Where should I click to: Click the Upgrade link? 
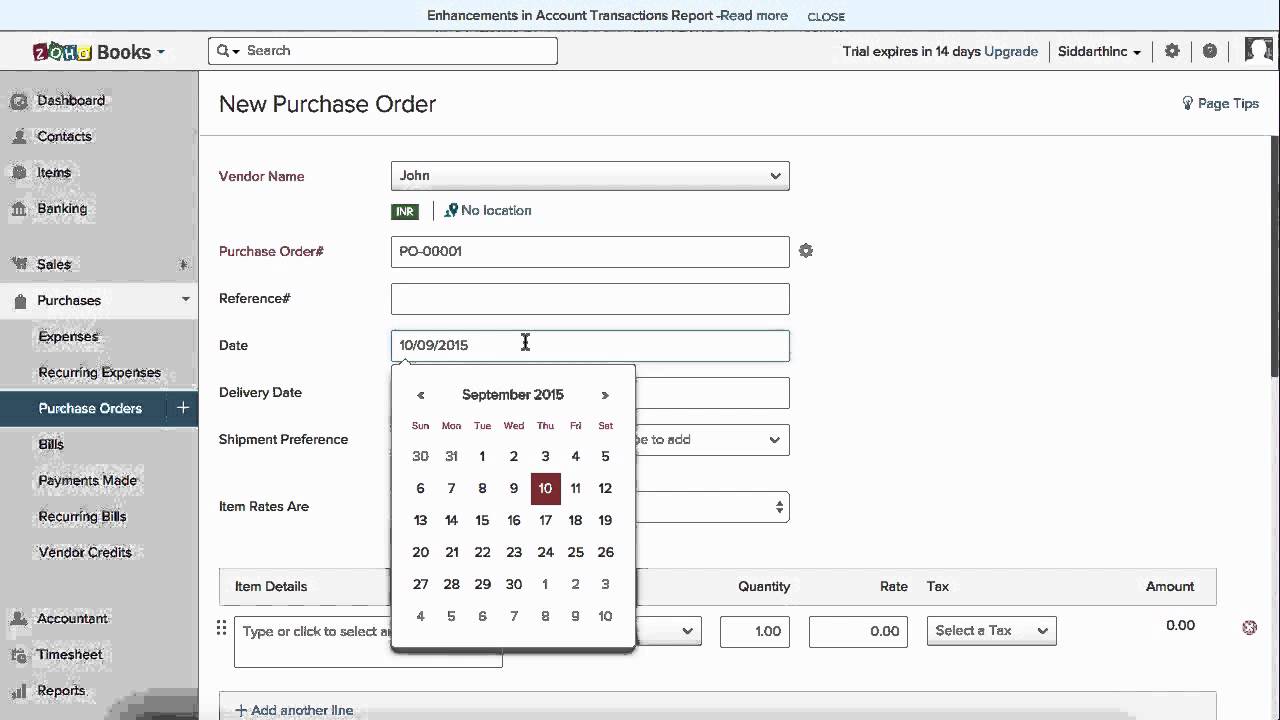pyautogui.click(x=1011, y=52)
